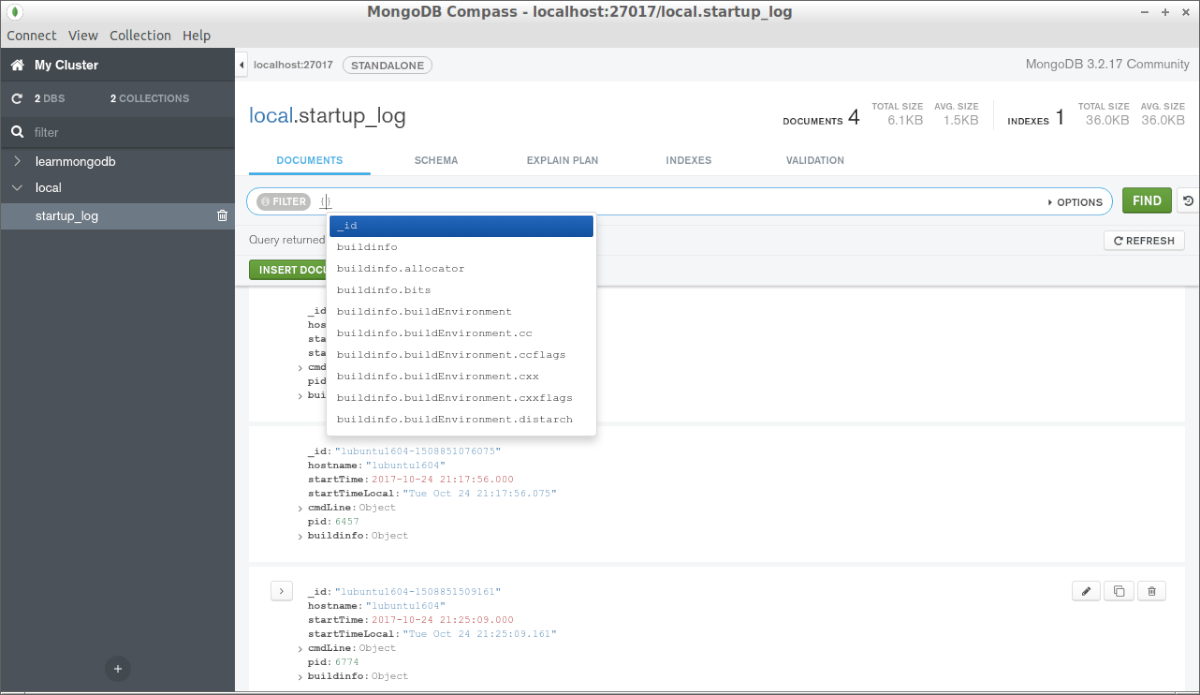The width and height of the screenshot is (1200, 695).
Task: Delete the document with the trash icon
Action: pyautogui.click(x=1151, y=591)
